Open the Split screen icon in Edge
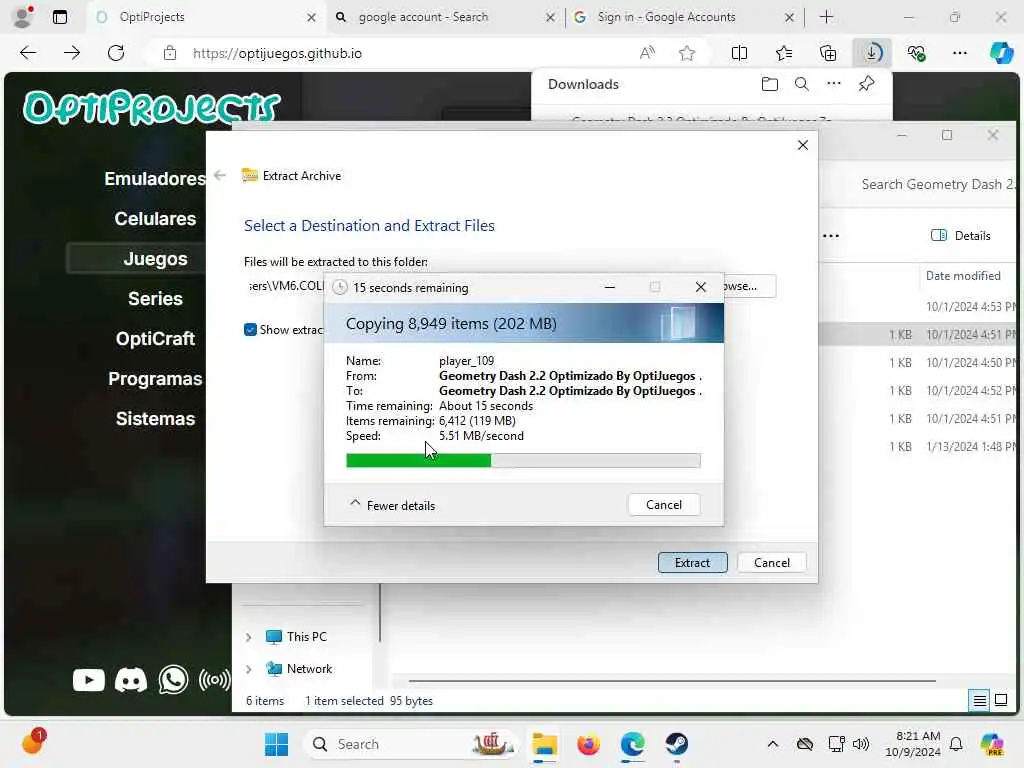1024x768 pixels. tap(739, 53)
